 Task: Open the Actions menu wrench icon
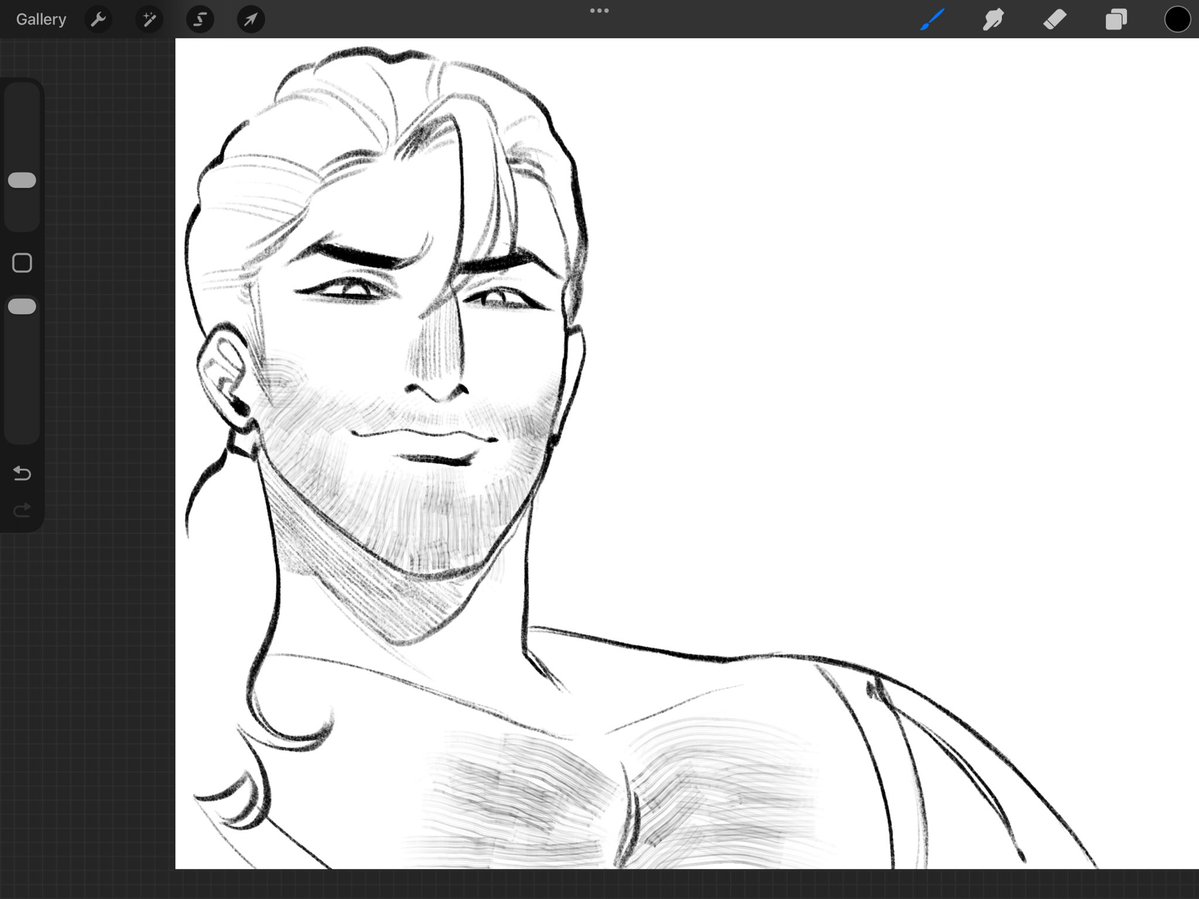tap(98, 19)
